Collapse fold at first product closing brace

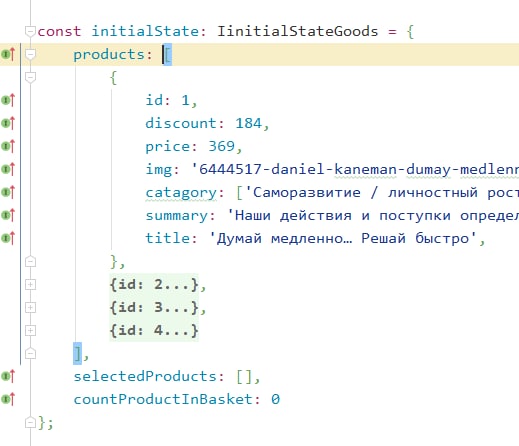tap(30, 261)
